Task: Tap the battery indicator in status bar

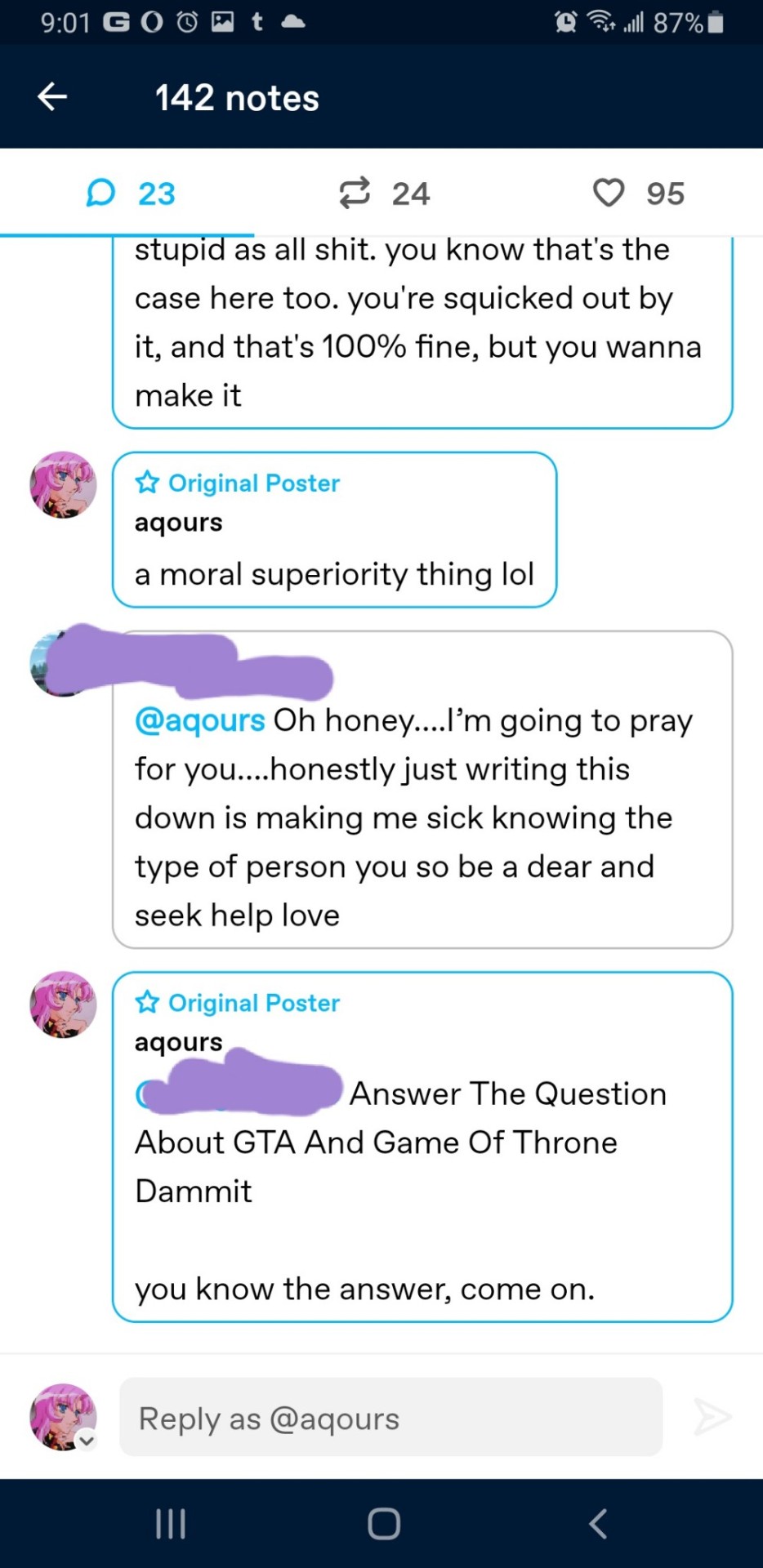Action: tap(716, 22)
